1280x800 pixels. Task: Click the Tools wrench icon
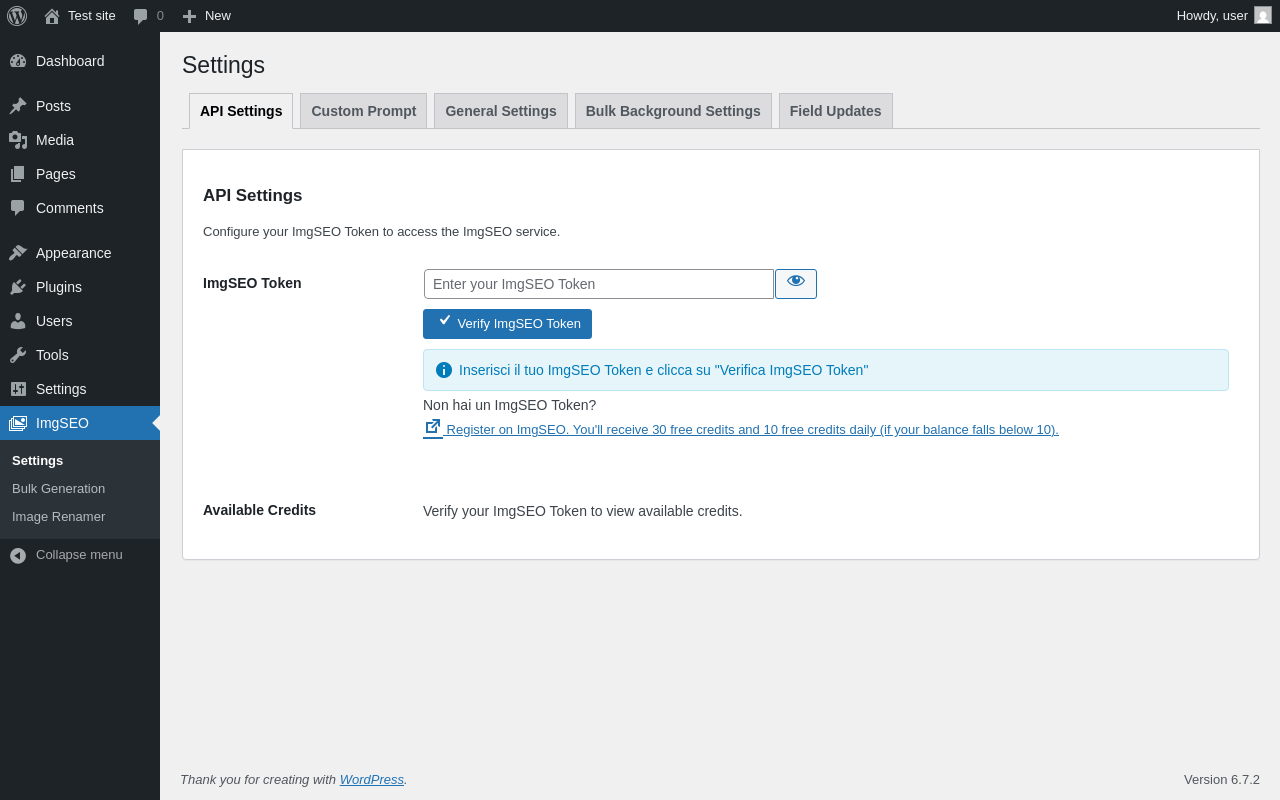(x=18, y=355)
